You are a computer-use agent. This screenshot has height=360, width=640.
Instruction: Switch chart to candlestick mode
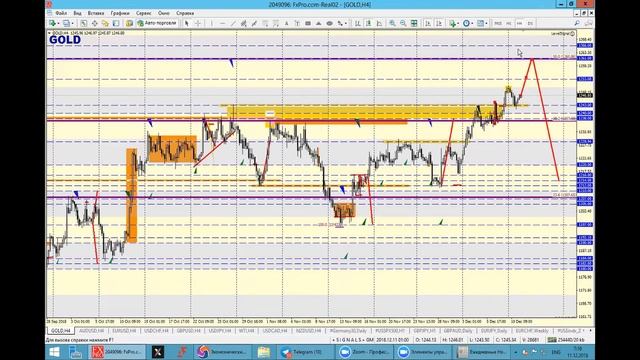pyautogui.click(x=368, y=23)
